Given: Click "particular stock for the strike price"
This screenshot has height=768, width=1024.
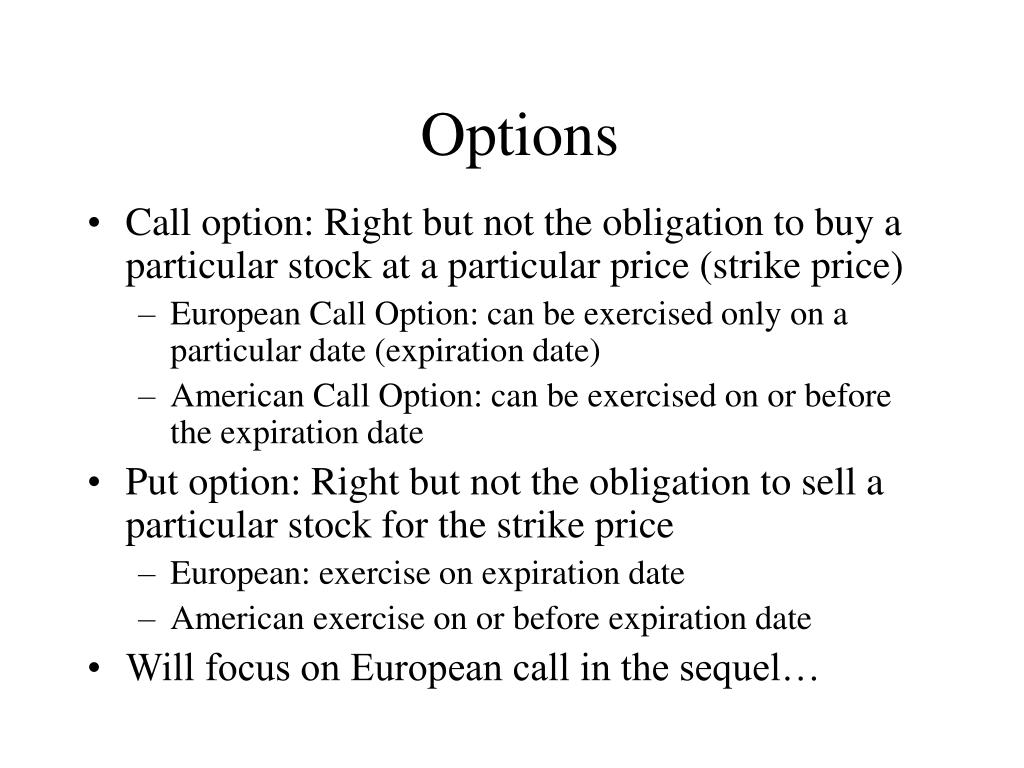Looking at the screenshot, I should [399, 526].
